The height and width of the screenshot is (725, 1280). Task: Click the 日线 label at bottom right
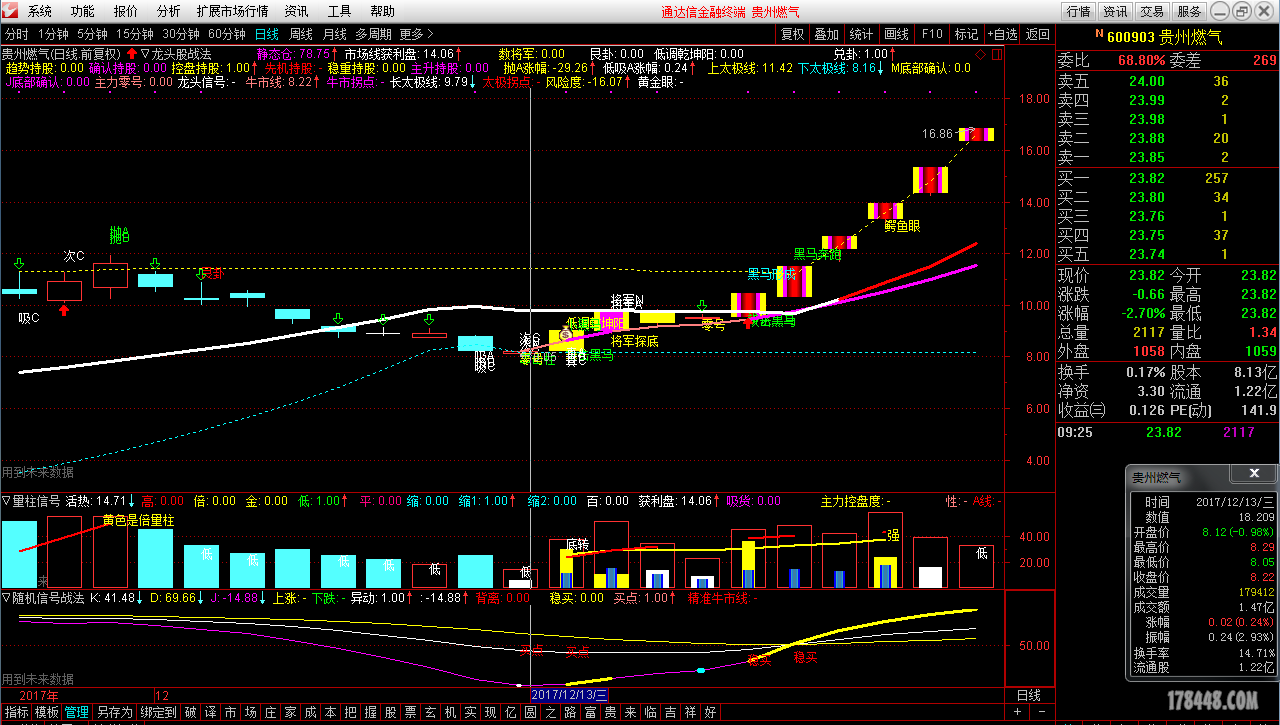(1028, 695)
